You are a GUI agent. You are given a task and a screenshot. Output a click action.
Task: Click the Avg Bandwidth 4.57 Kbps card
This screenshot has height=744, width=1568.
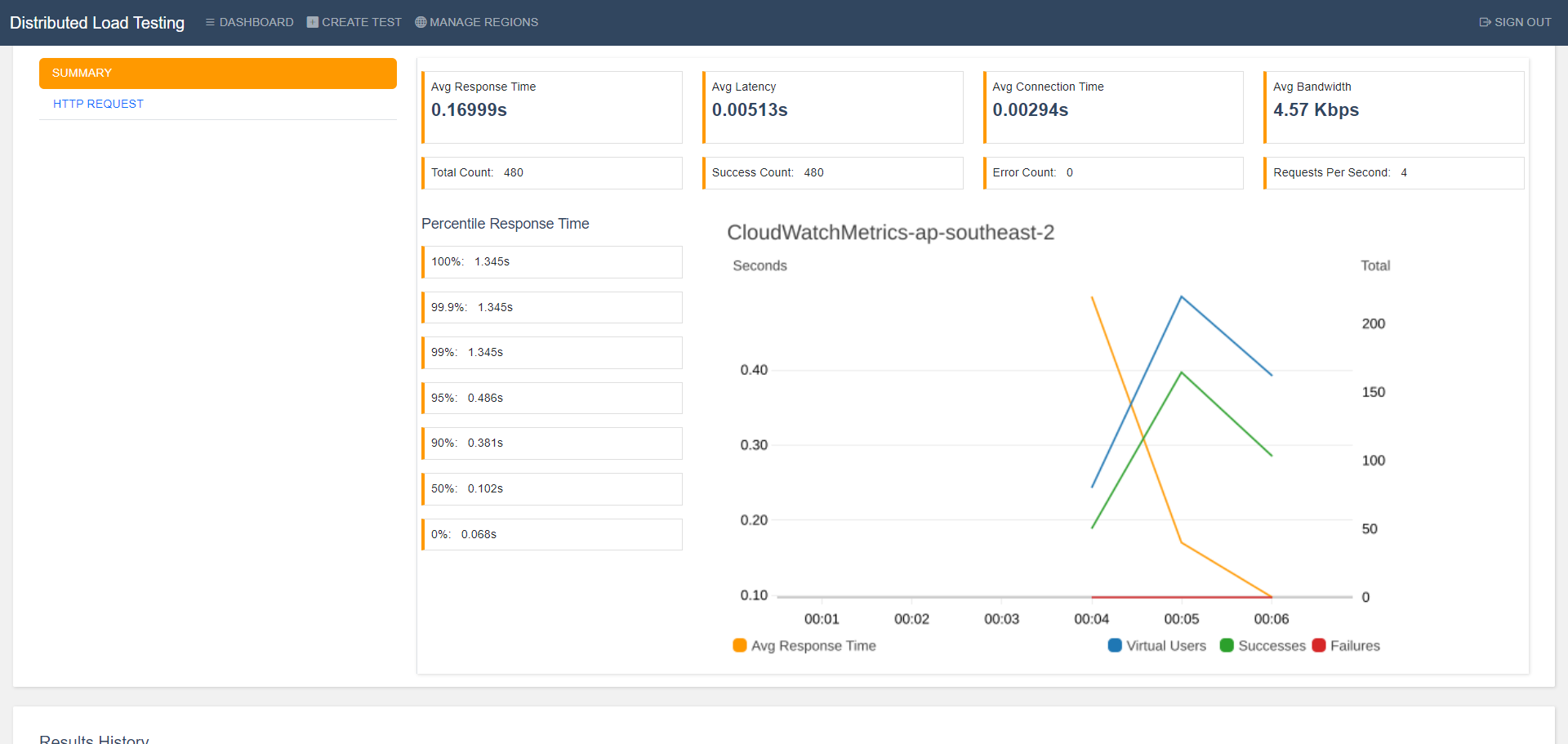tap(1393, 107)
